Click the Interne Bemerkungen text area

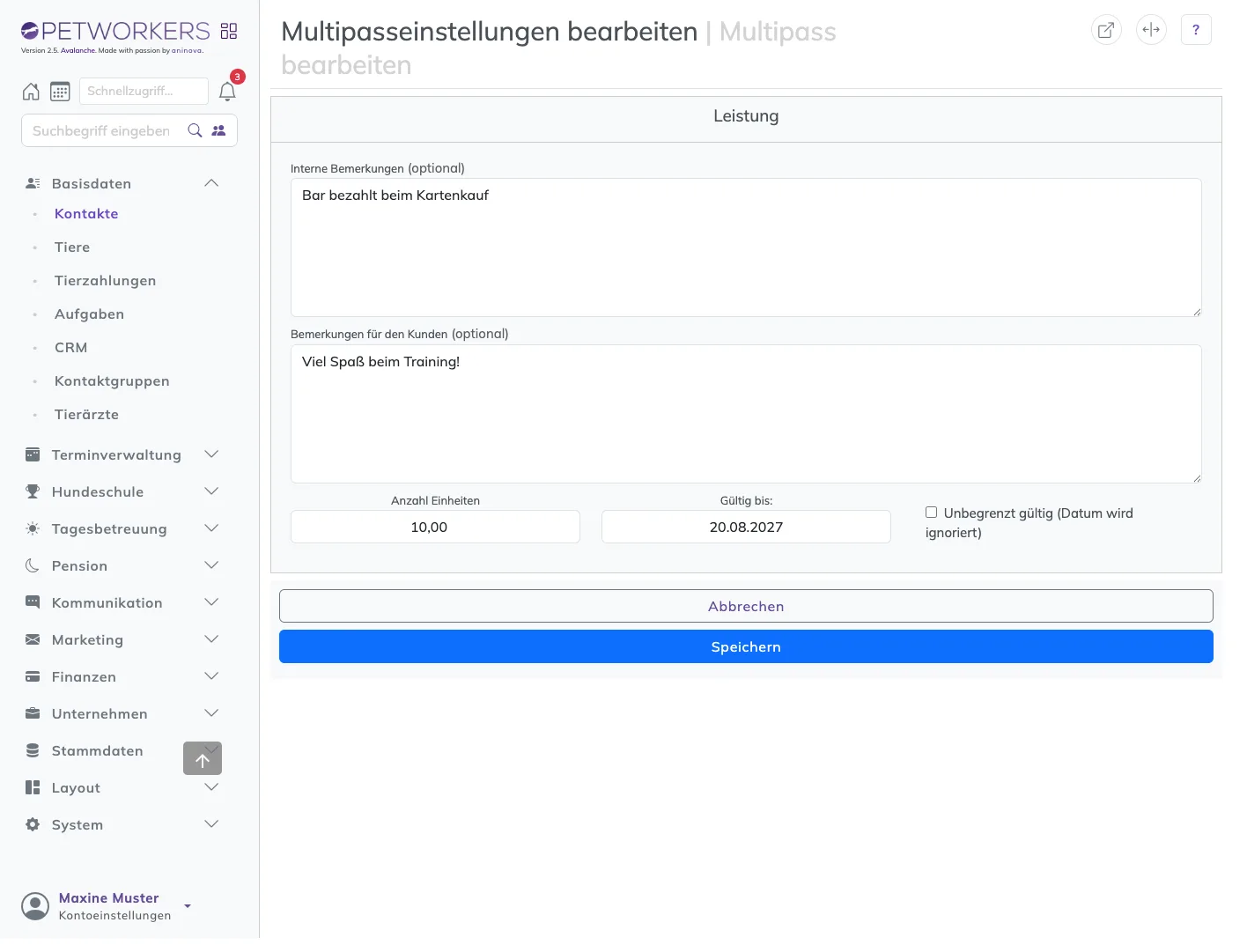coord(746,247)
